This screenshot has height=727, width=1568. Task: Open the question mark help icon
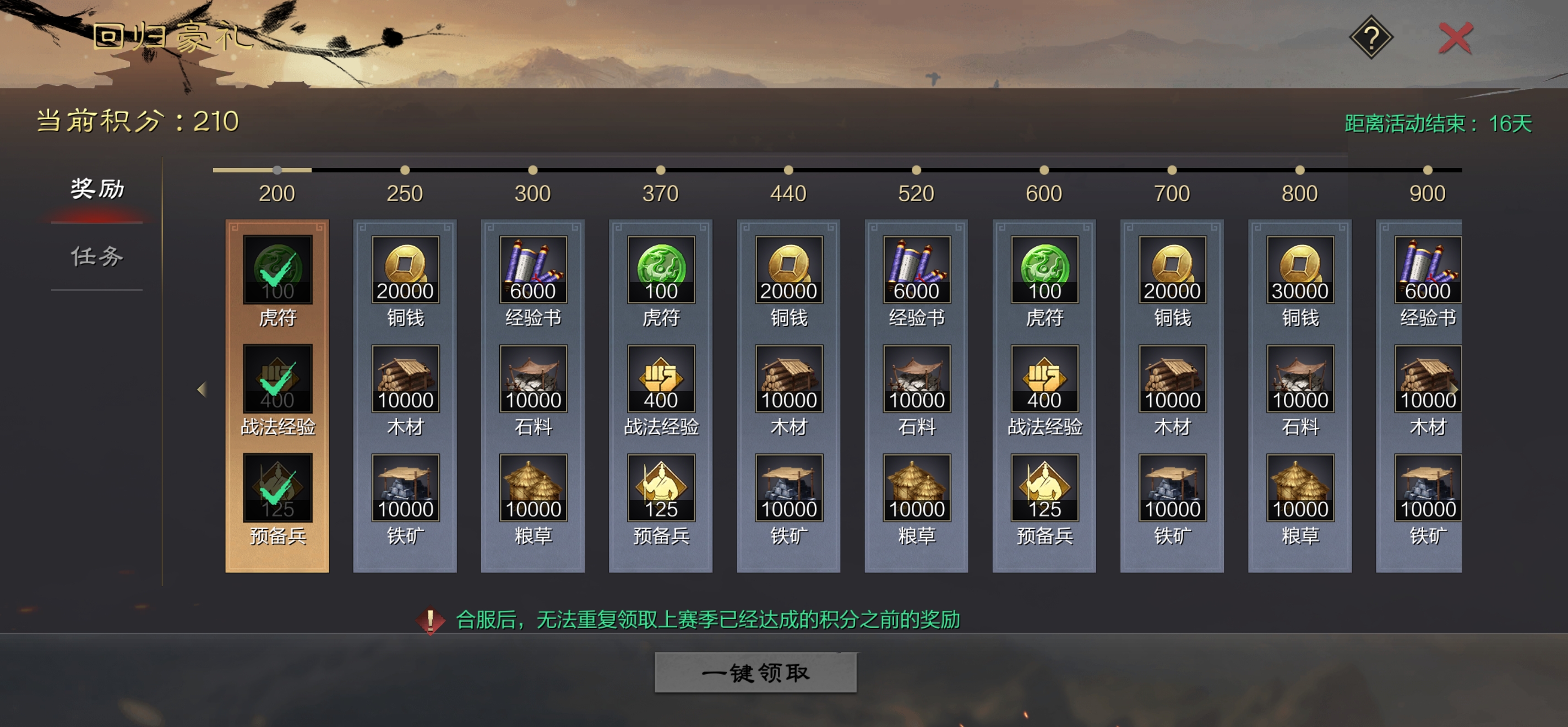1371,38
